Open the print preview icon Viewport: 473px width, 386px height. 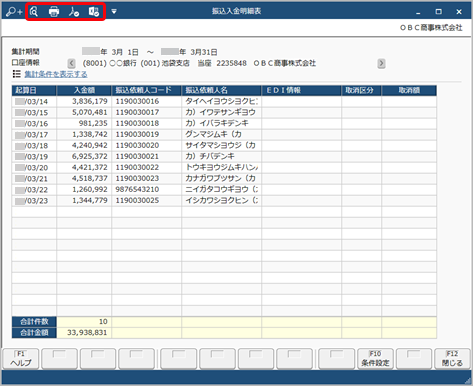(33, 12)
